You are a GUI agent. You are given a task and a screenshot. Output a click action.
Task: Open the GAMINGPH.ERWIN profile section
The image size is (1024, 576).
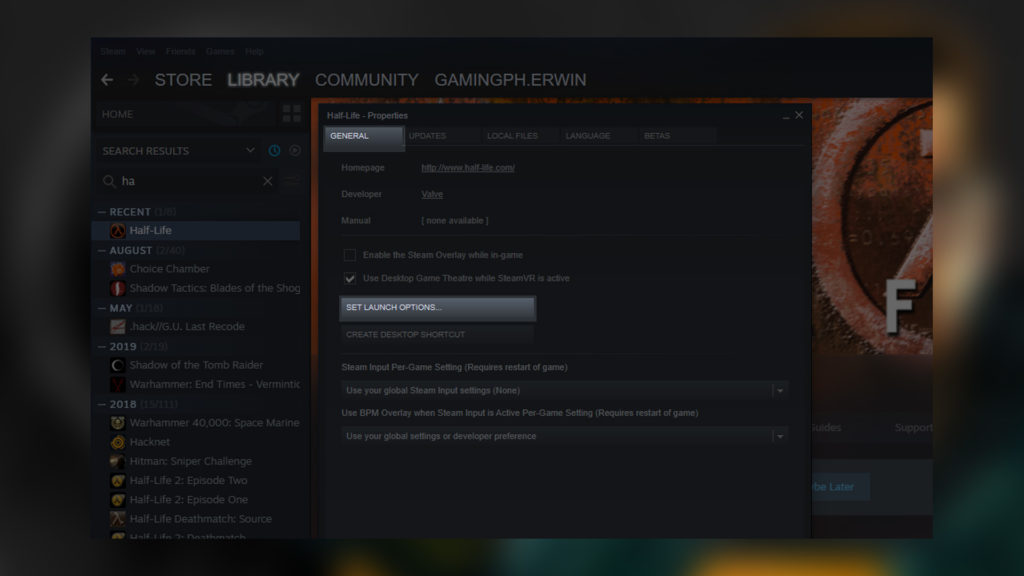click(510, 80)
